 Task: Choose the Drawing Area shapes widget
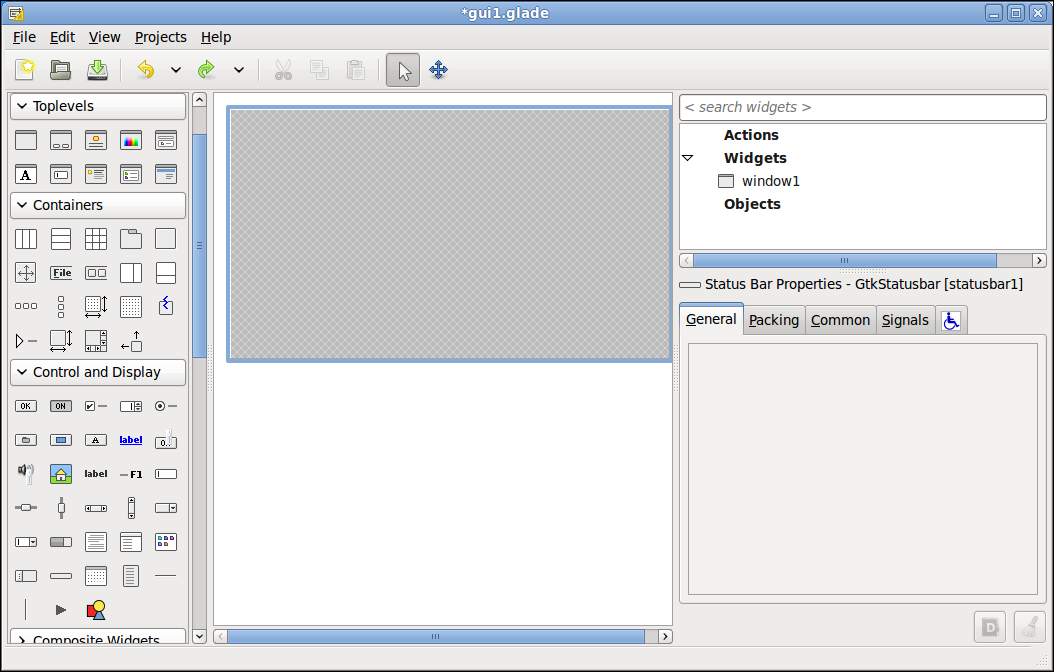point(96,610)
